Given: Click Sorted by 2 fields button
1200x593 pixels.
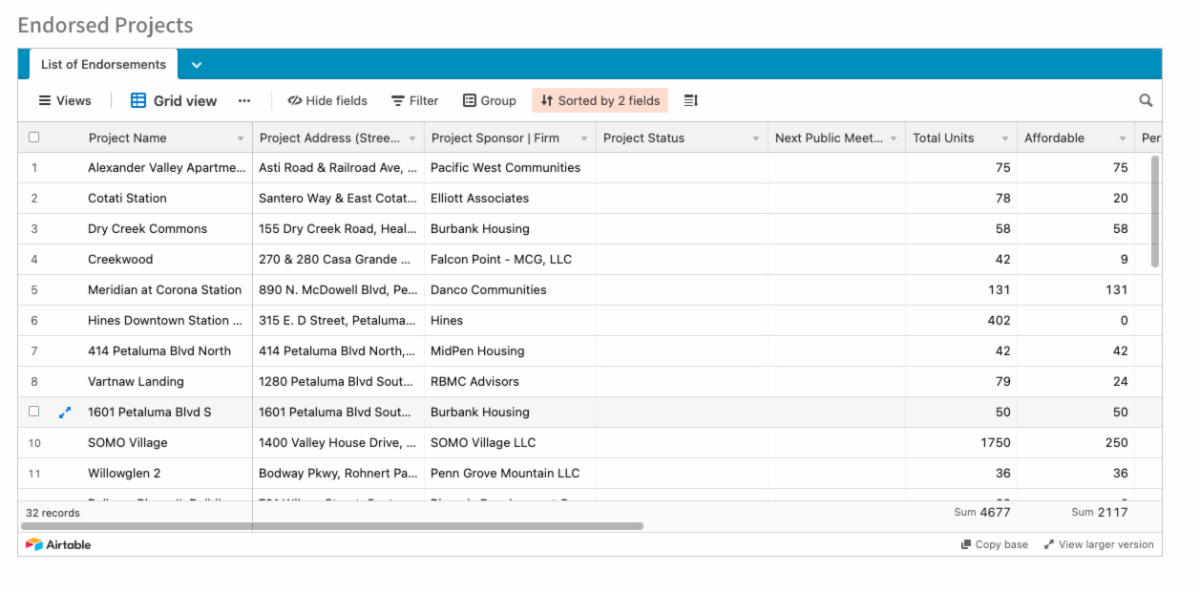Looking at the screenshot, I should [x=600, y=100].
